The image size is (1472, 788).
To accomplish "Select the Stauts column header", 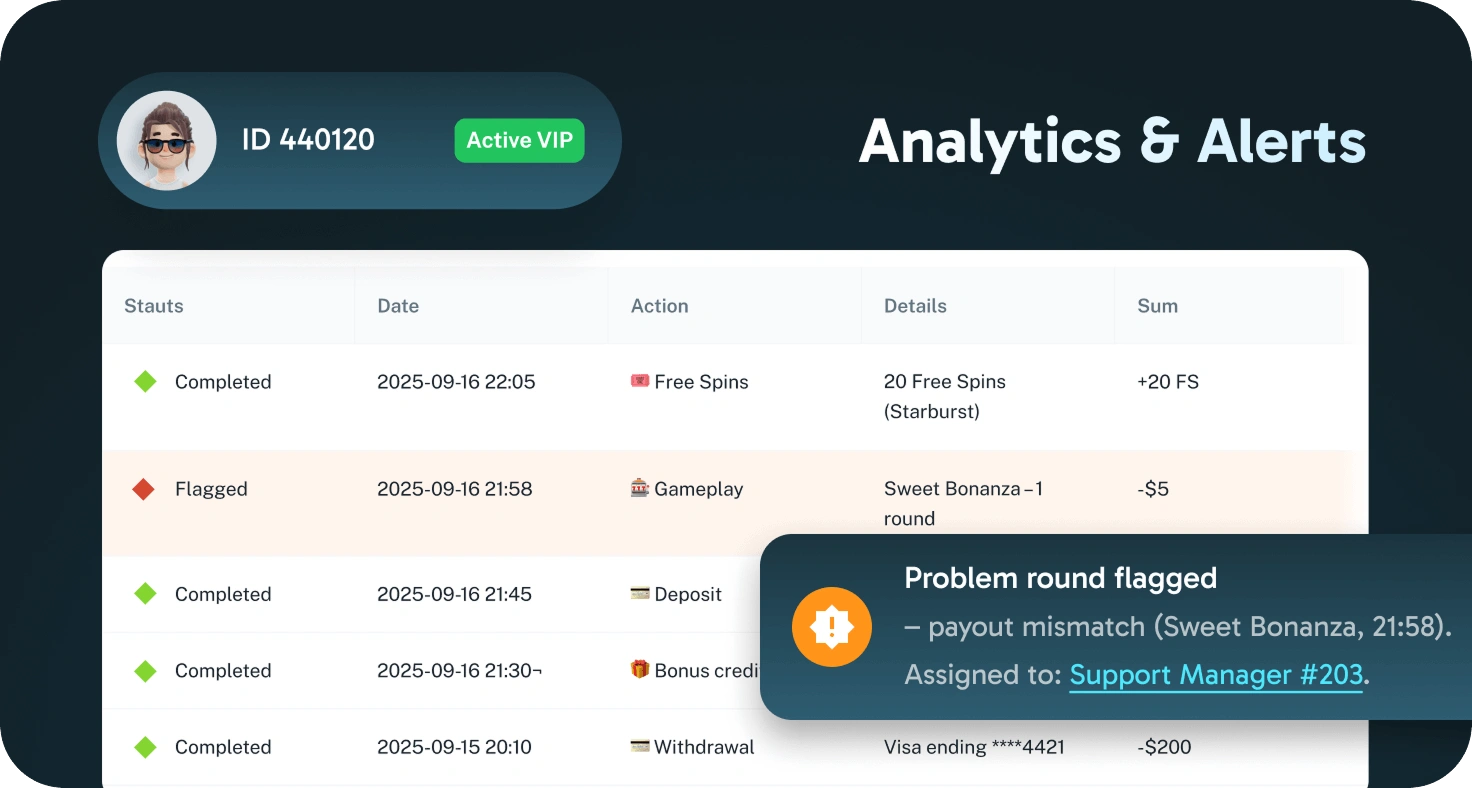I will click(x=153, y=305).
